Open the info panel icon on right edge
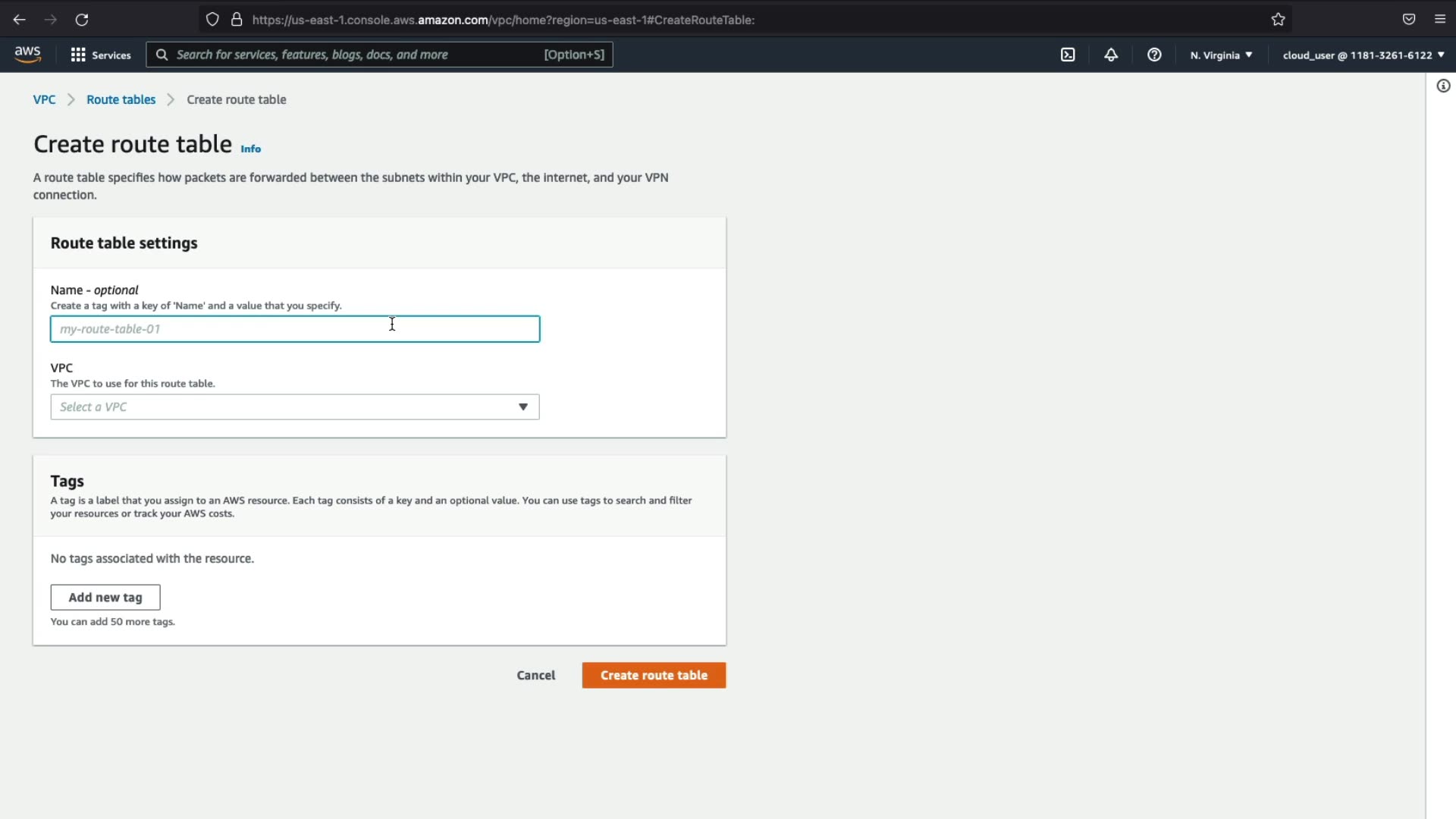The height and width of the screenshot is (819, 1456). [1443, 86]
